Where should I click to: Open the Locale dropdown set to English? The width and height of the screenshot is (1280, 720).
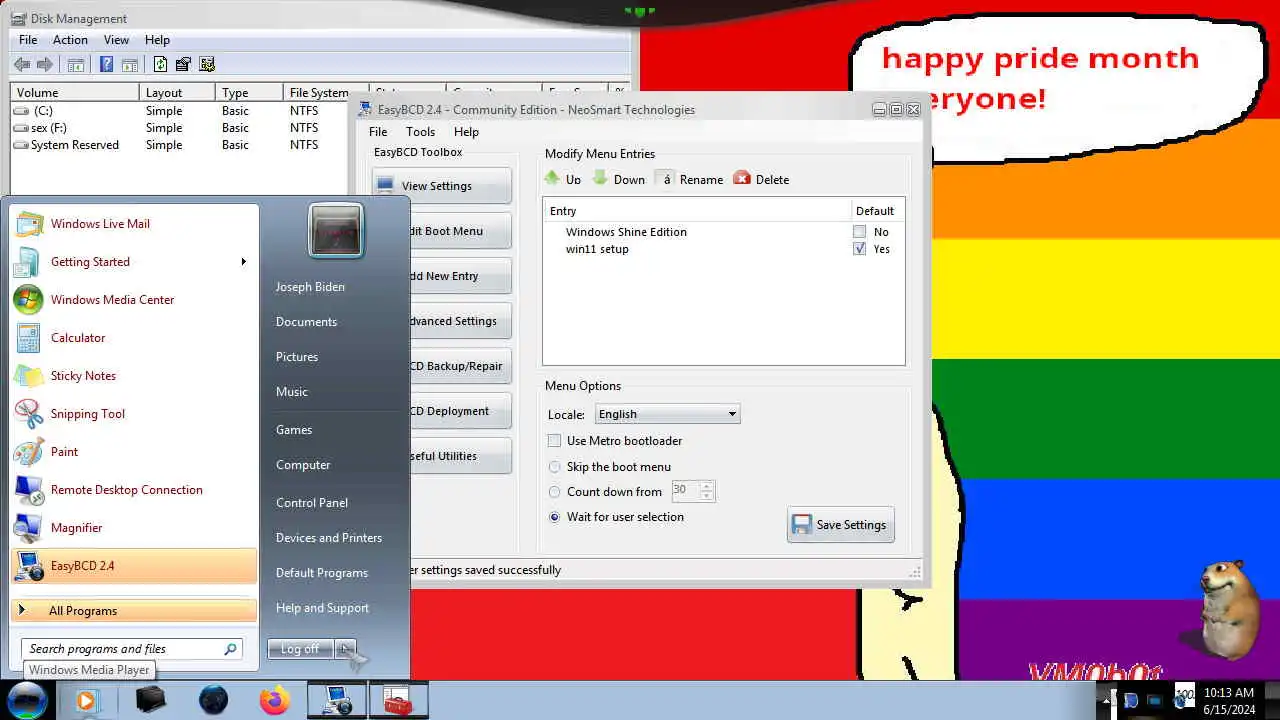(x=667, y=414)
